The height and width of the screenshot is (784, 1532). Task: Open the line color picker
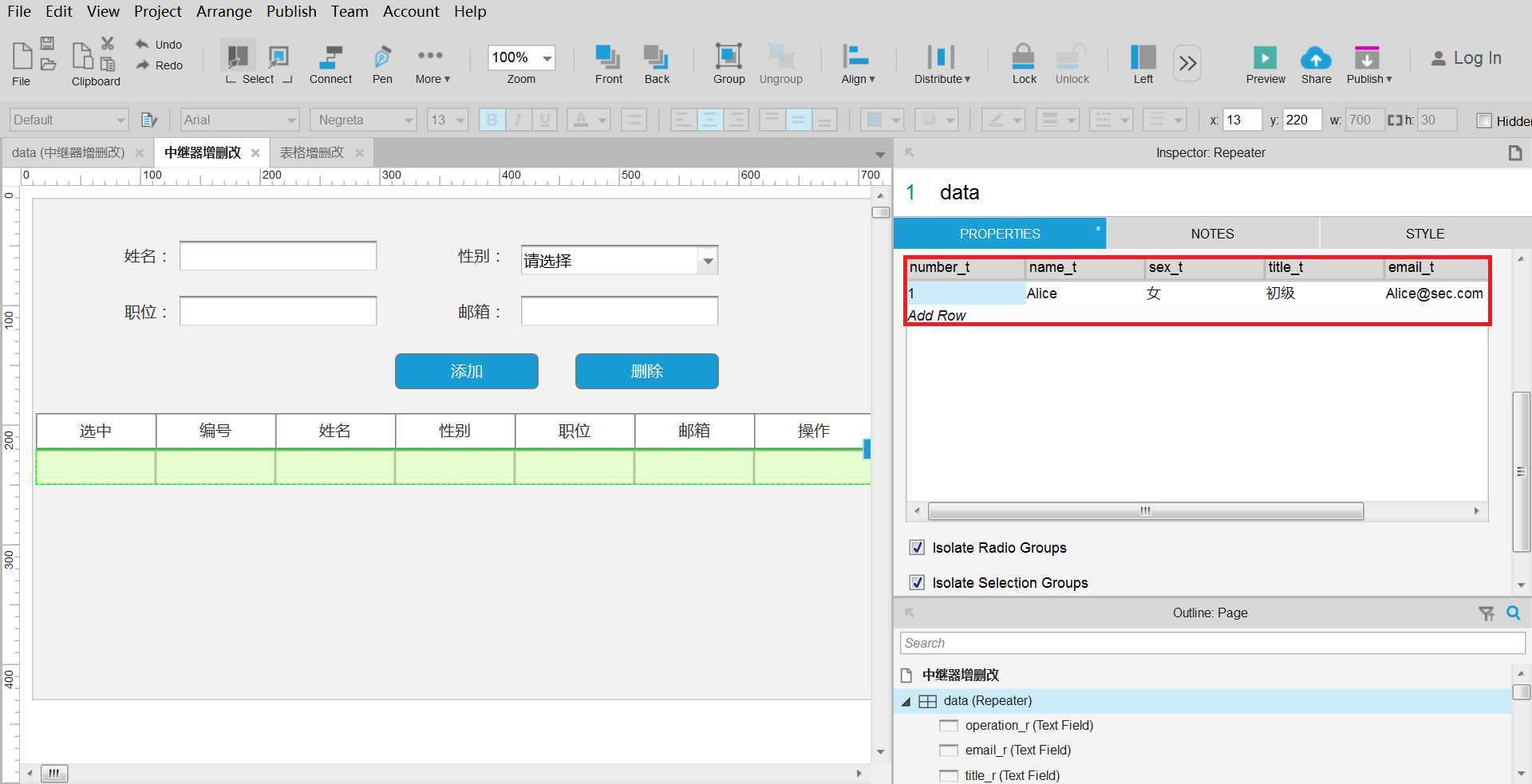[x=1002, y=120]
